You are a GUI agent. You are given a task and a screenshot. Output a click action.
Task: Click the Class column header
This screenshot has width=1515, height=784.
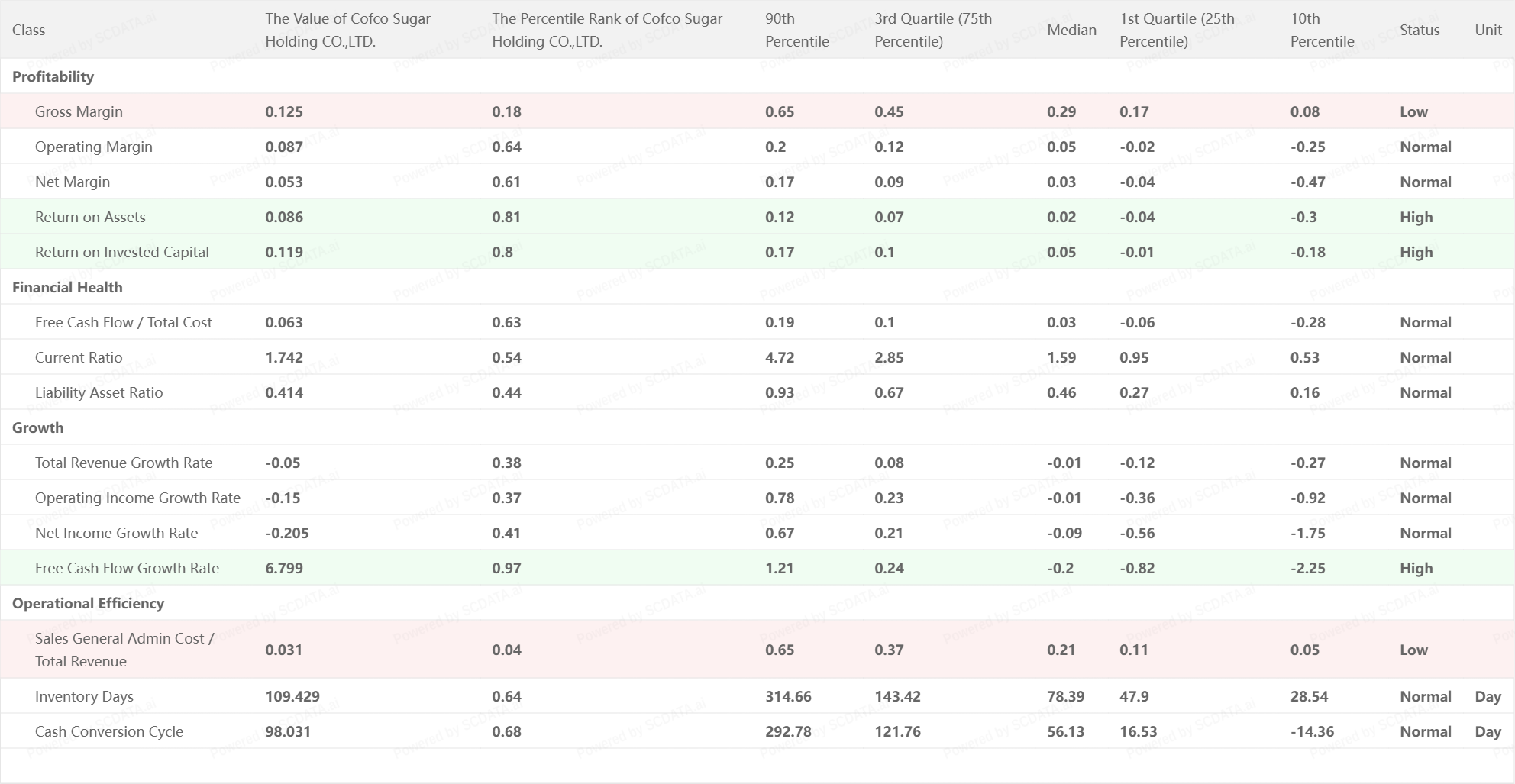click(x=28, y=30)
